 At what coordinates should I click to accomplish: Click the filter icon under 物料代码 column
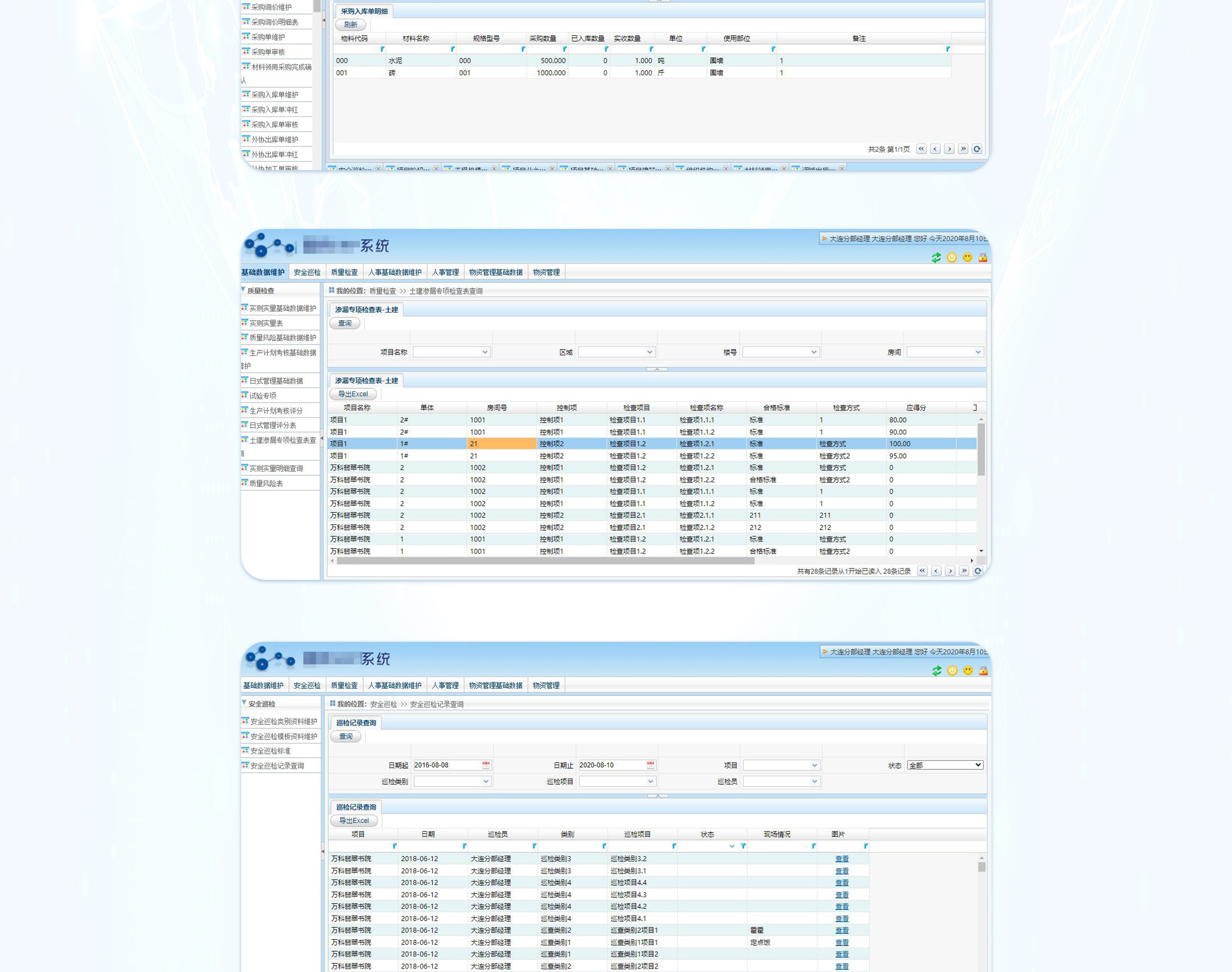click(x=382, y=49)
